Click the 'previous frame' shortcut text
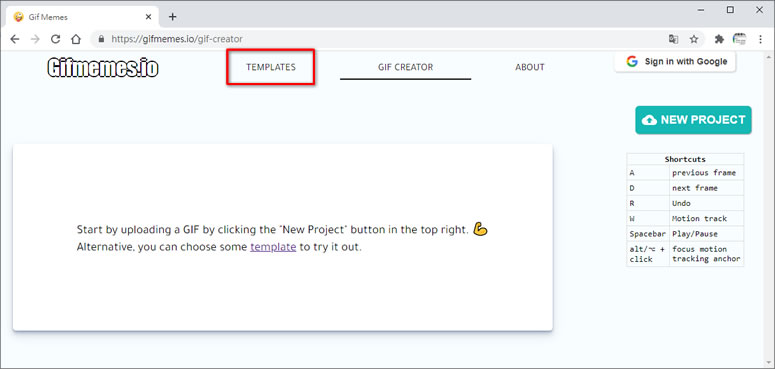The image size is (775, 369). click(704, 173)
